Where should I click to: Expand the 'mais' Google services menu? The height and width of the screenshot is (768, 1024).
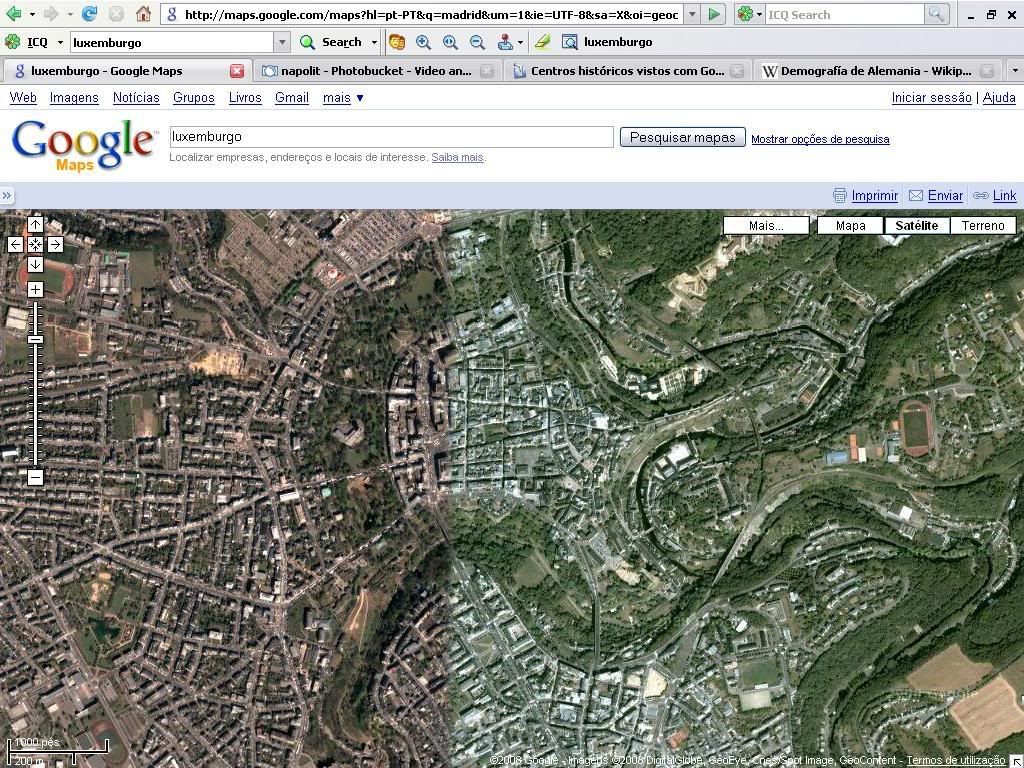tap(343, 97)
